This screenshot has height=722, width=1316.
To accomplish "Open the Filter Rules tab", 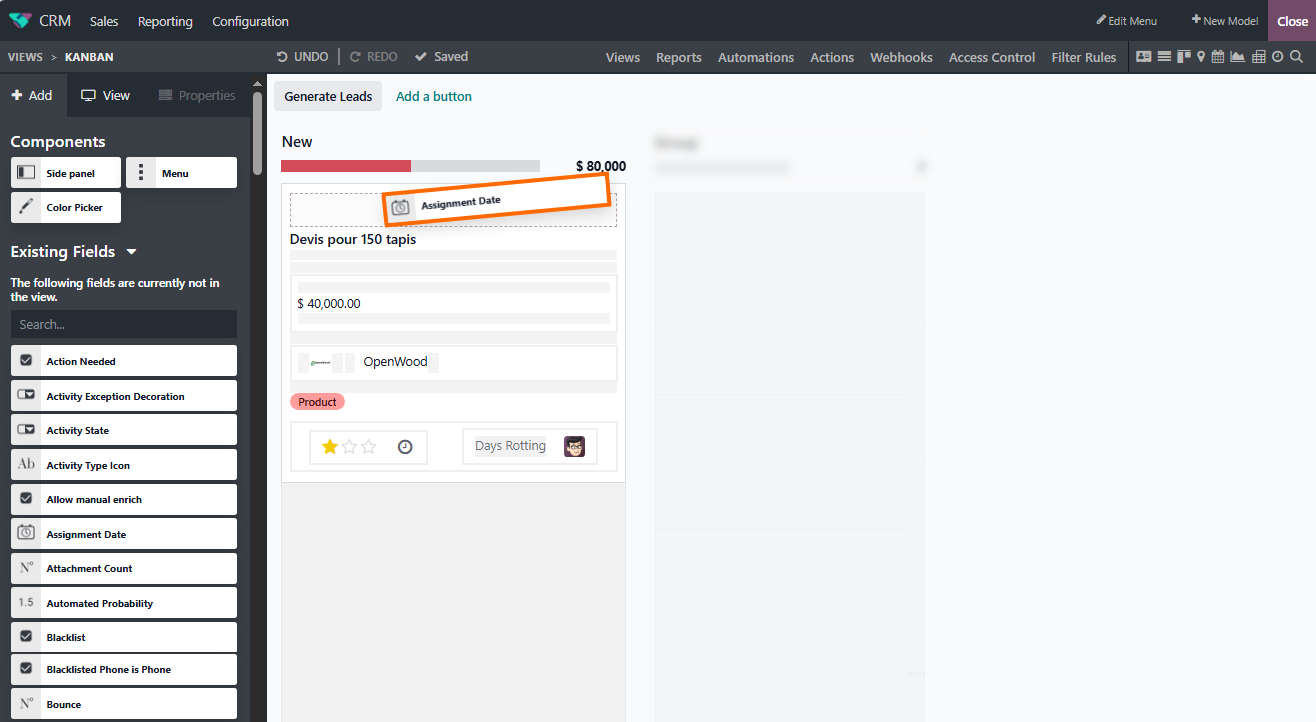I will [x=1084, y=57].
